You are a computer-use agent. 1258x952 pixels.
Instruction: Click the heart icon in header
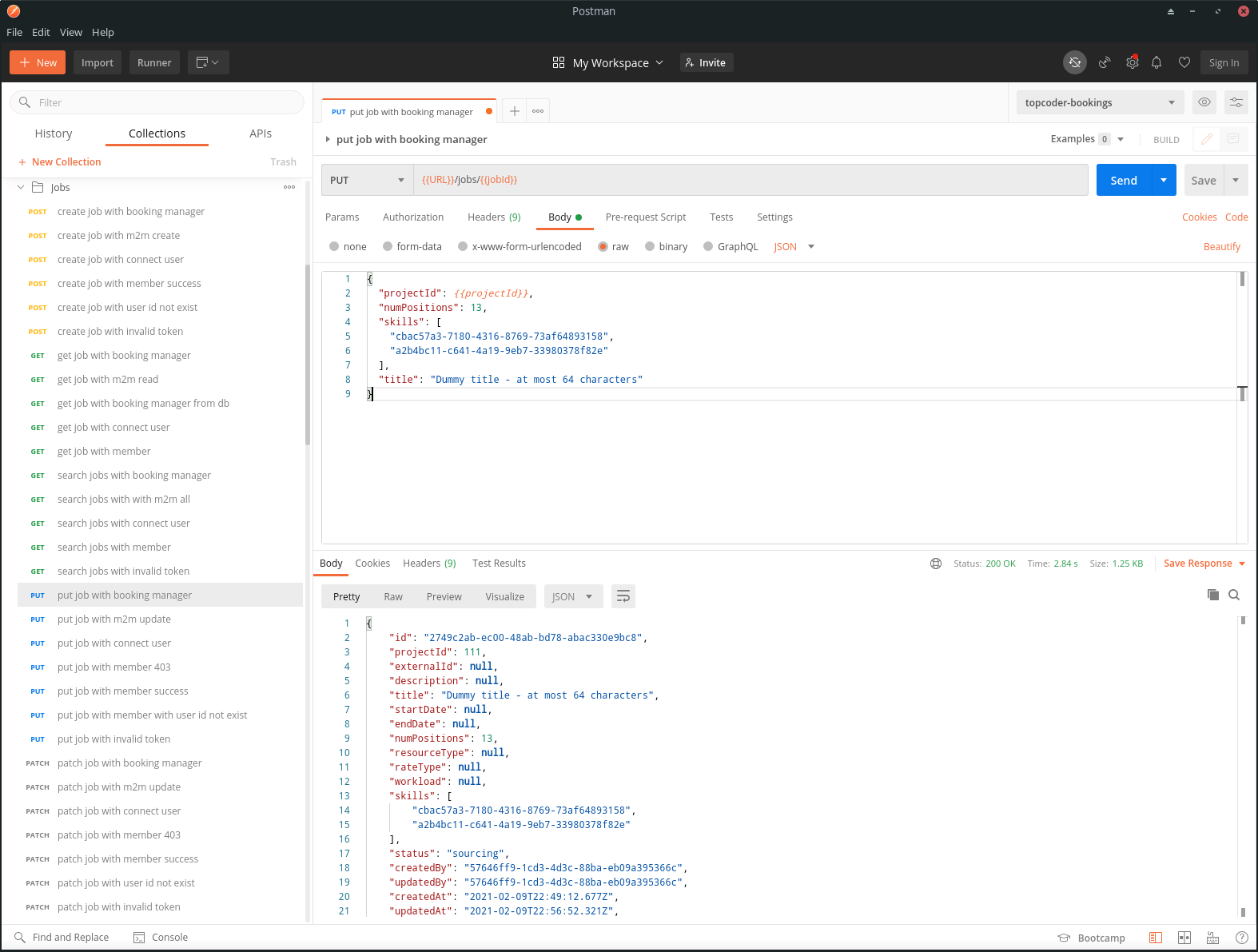(x=1184, y=62)
